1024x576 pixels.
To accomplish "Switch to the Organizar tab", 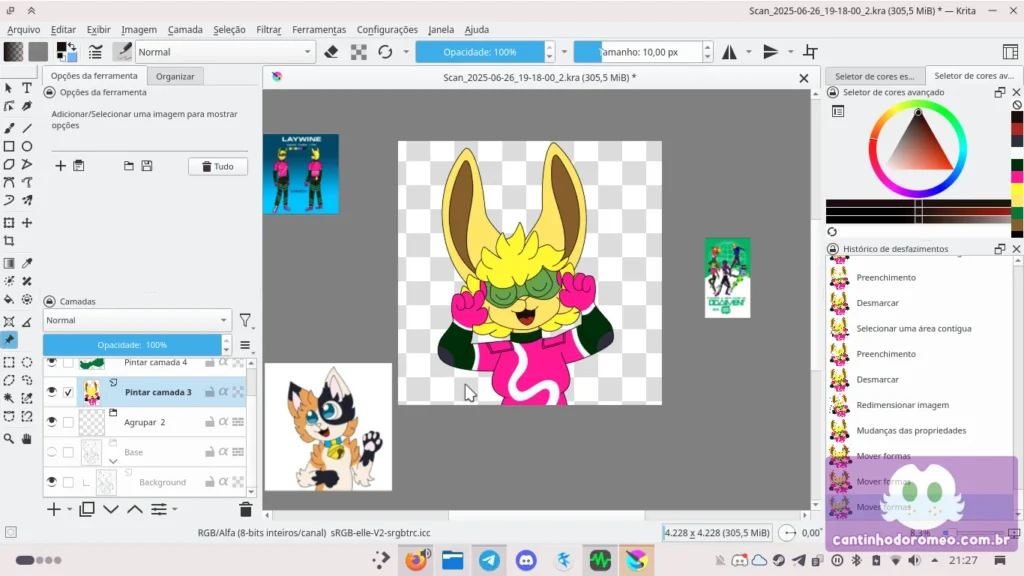I will pyautogui.click(x=175, y=76).
